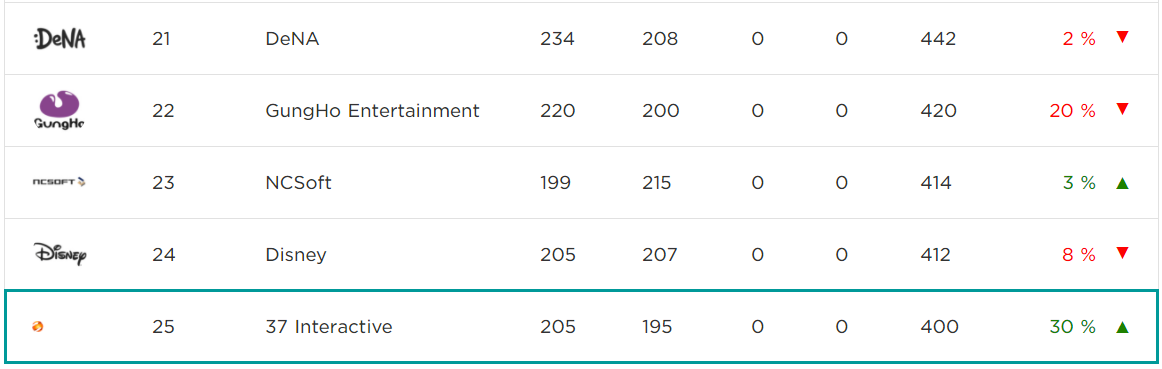
Task: Click total value 442 in DeNA row
Action: [938, 39]
